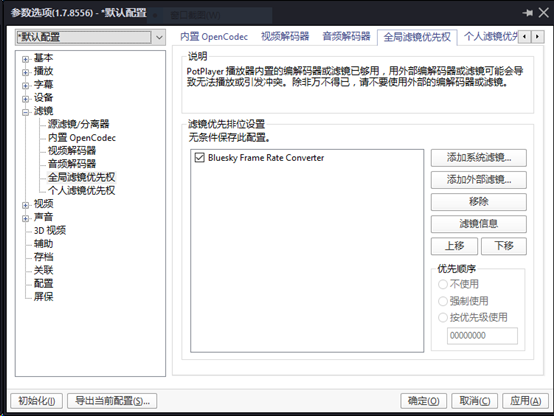Select 存档 in the tree
The image size is (554, 416).
pyautogui.click(x=43, y=257)
